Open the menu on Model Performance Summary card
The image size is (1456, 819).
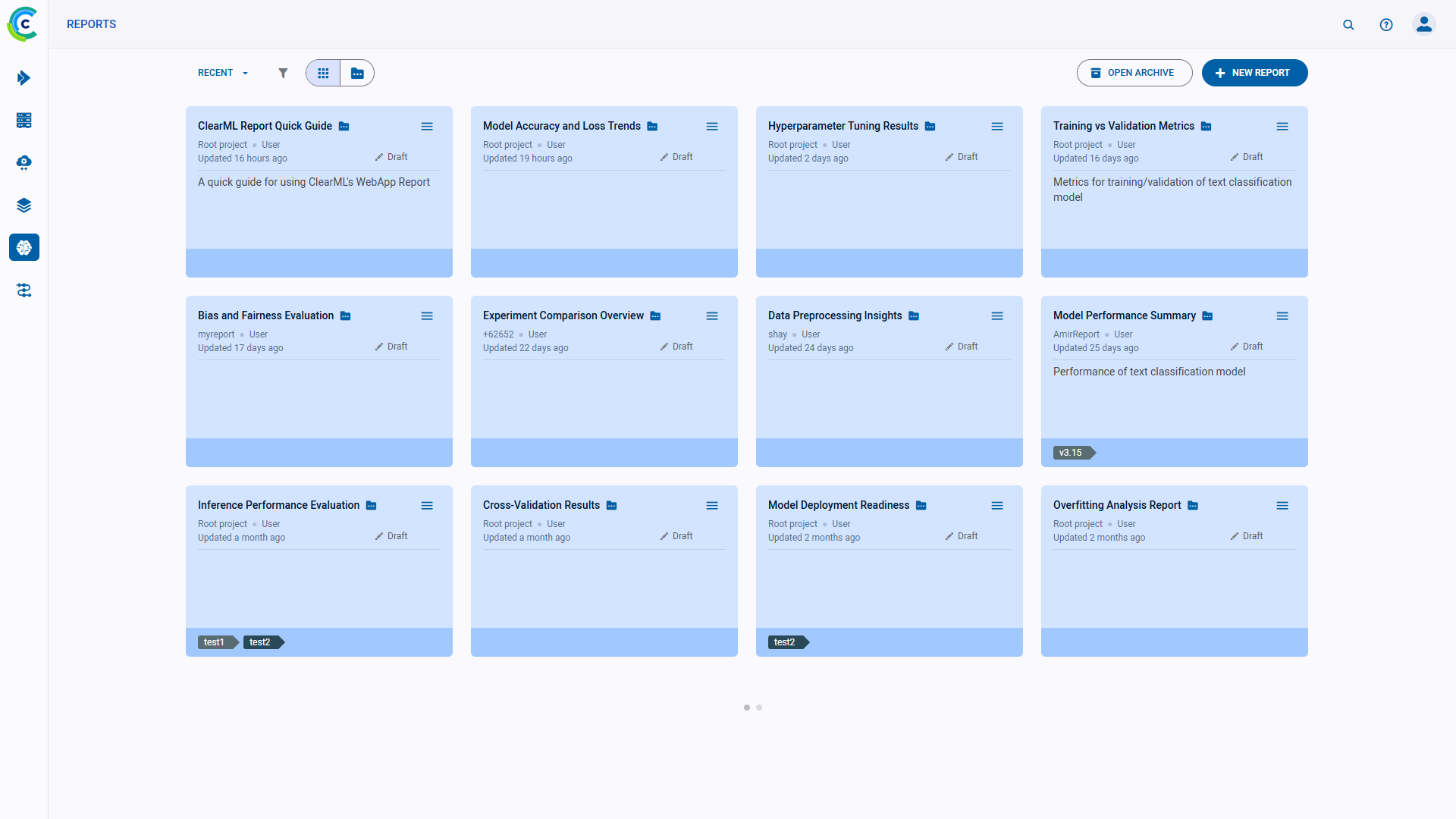(x=1283, y=316)
